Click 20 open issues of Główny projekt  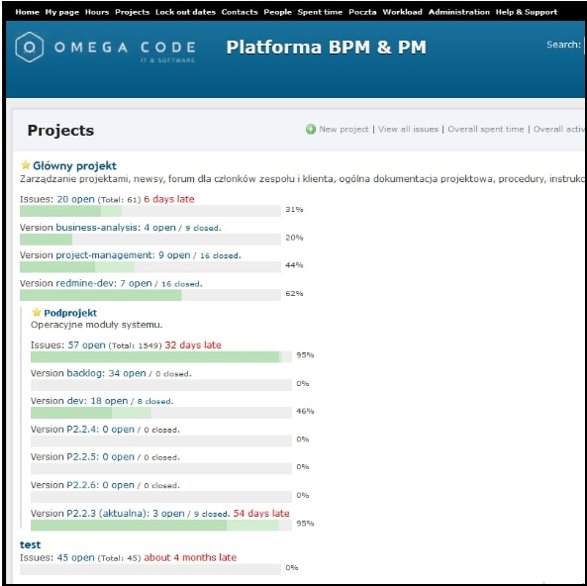click(76, 199)
